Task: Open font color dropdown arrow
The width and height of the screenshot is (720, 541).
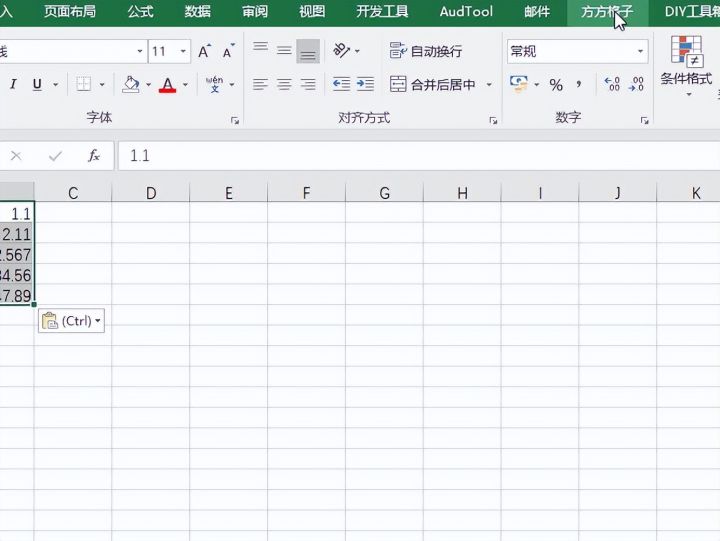Action: 186,85
